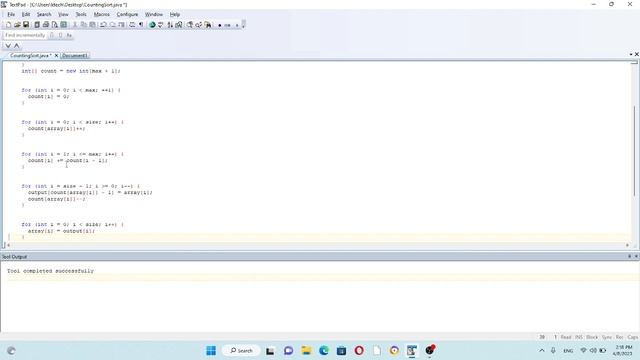
Task: Click the 'int[] count = new int[max + 1];' line
Action: tap(71, 71)
